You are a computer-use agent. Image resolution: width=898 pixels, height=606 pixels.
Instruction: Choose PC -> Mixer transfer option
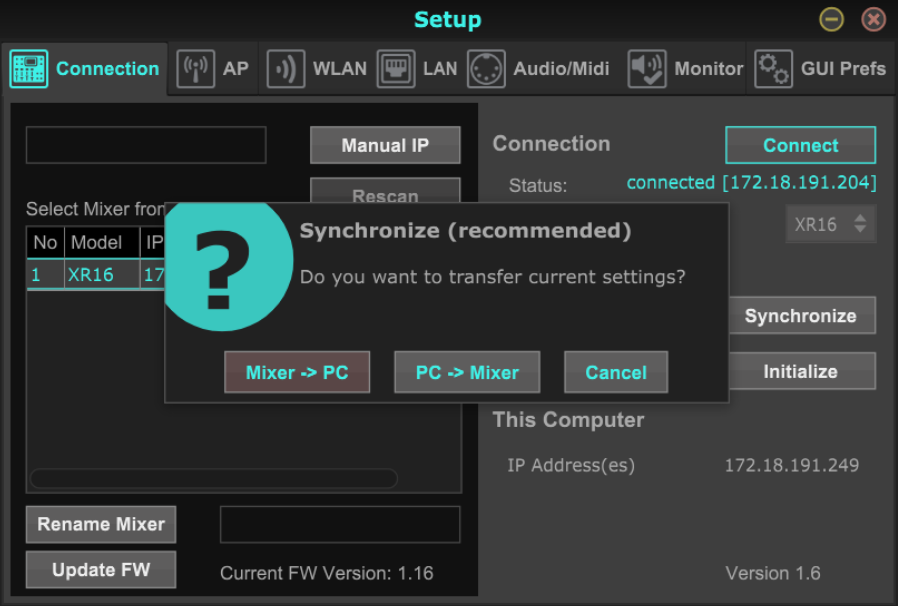point(467,372)
